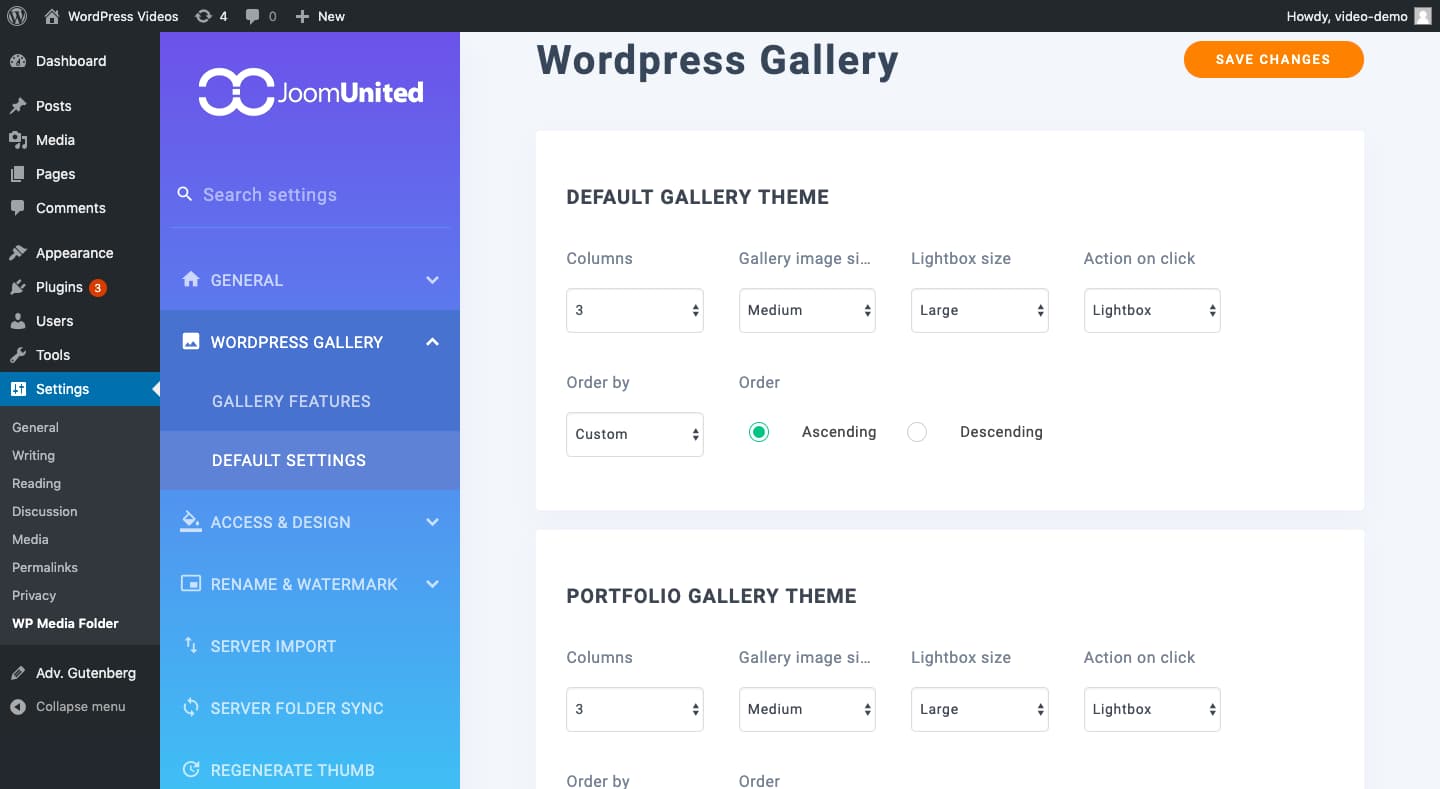Click the Rename & Watermark frame icon

tap(191, 584)
